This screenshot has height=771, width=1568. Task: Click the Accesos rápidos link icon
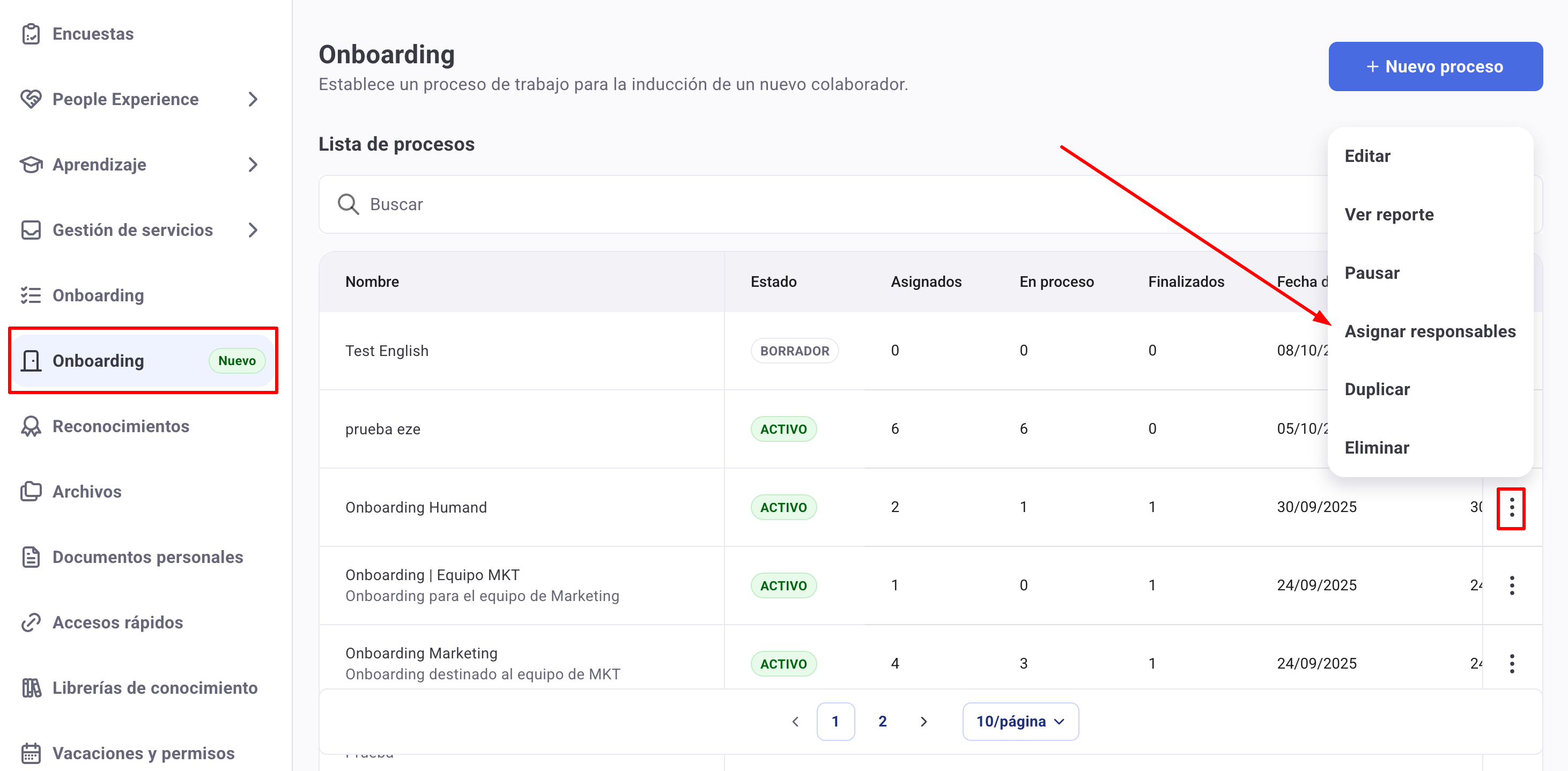(x=31, y=622)
